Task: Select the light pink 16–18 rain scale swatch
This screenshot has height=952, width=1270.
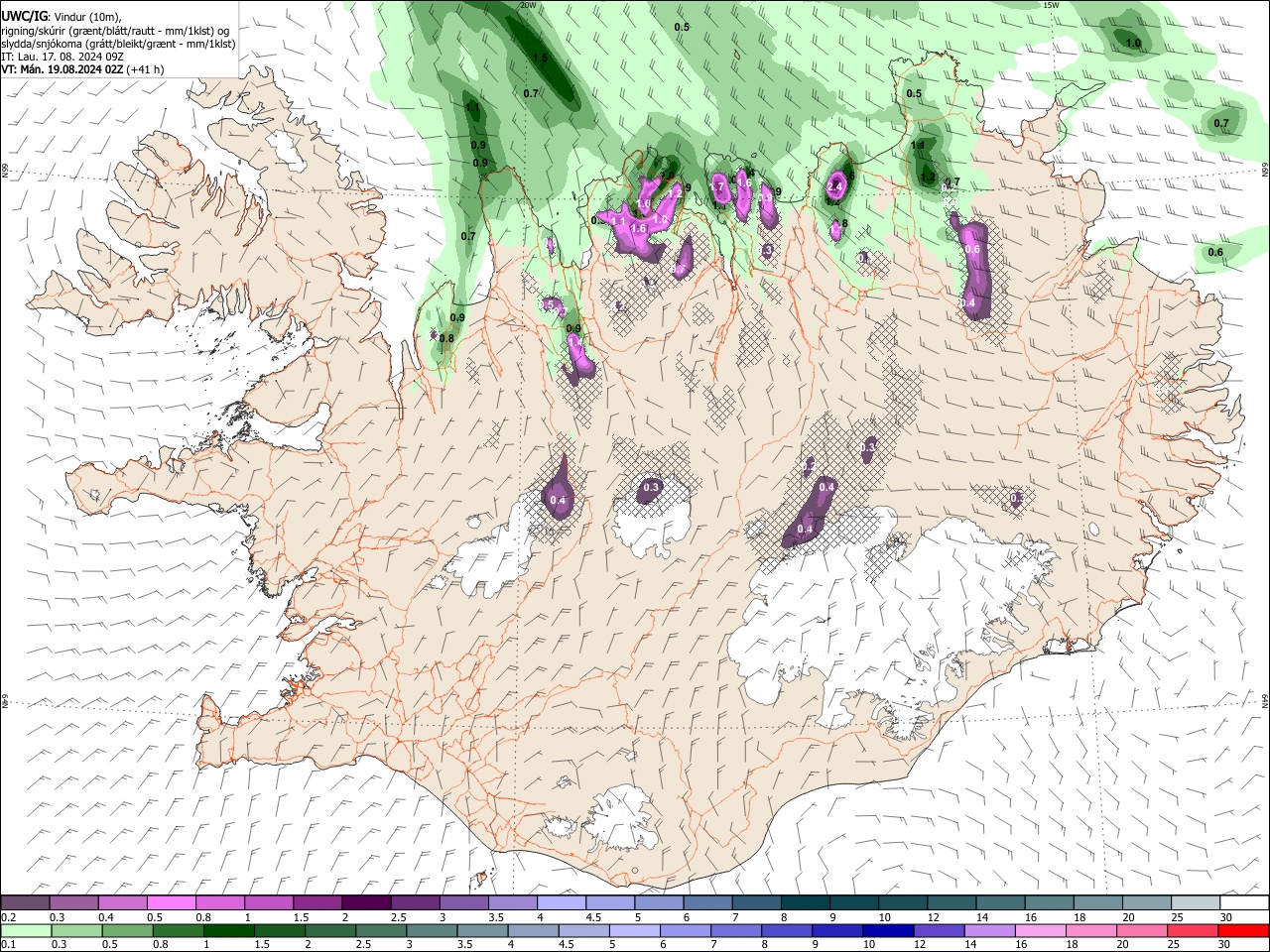Action: coord(1040,930)
